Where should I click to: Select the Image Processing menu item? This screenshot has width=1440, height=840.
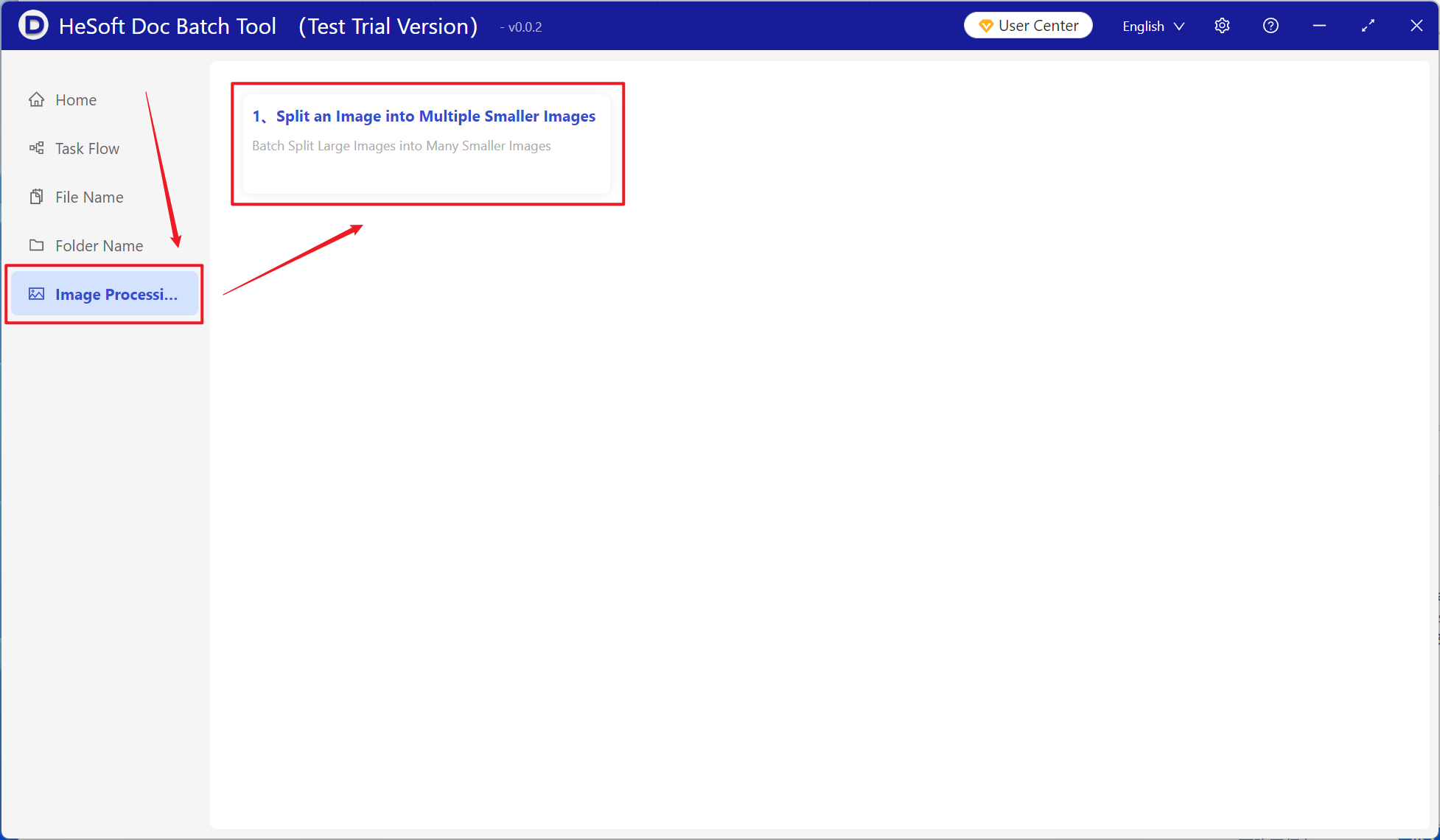104,294
